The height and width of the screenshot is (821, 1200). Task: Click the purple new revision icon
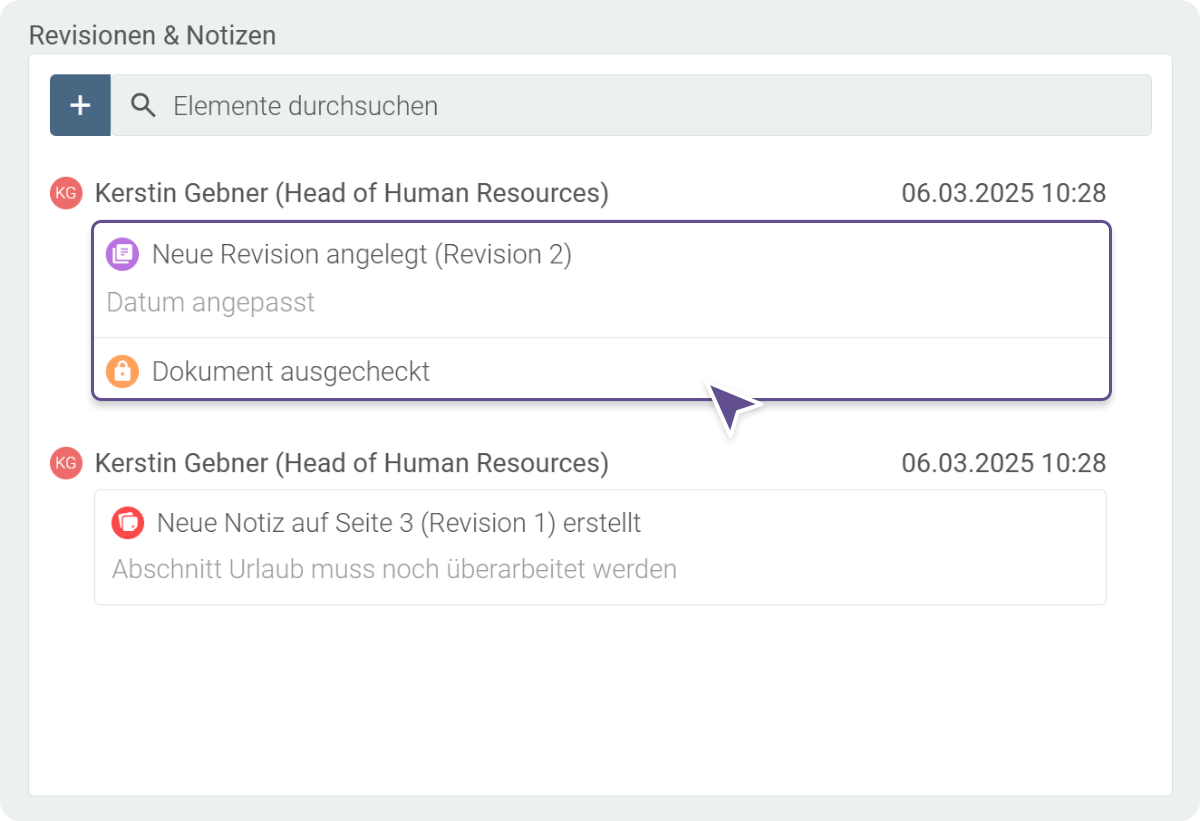pyautogui.click(x=122, y=254)
